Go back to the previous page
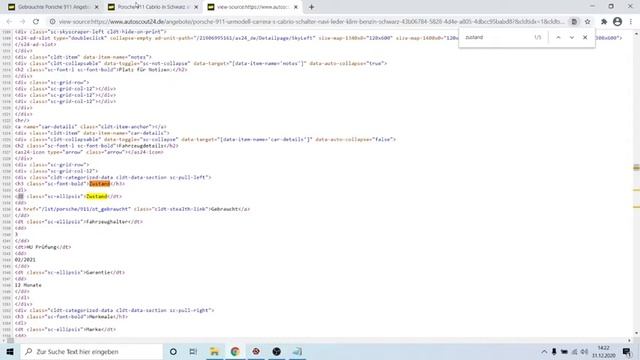The width and height of the screenshot is (640, 360). [9, 22]
